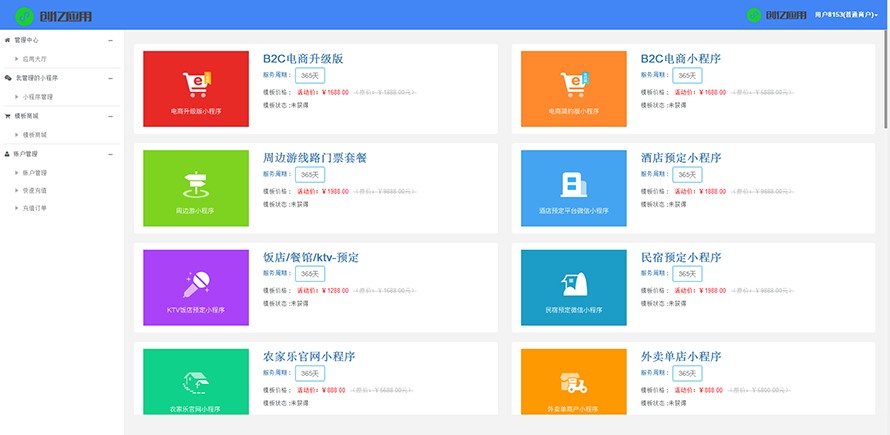Open the 账户管理 sub-item above 快速充值
The width and height of the screenshot is (890, 435).
(35, 173)
